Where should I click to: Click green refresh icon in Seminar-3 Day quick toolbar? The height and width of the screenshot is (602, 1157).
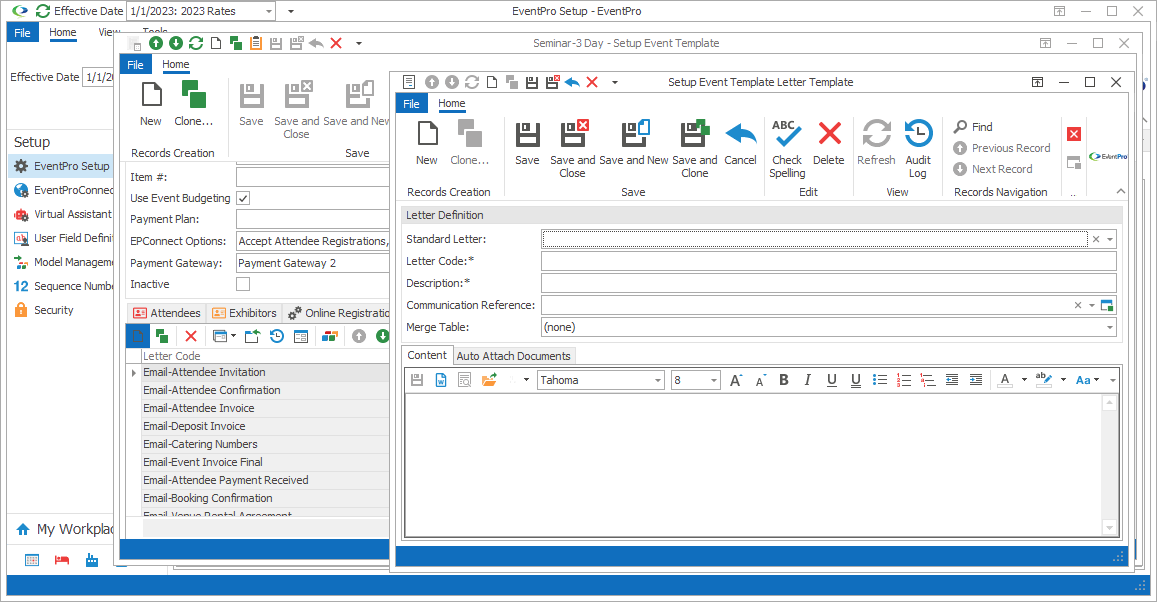[196, 43]
